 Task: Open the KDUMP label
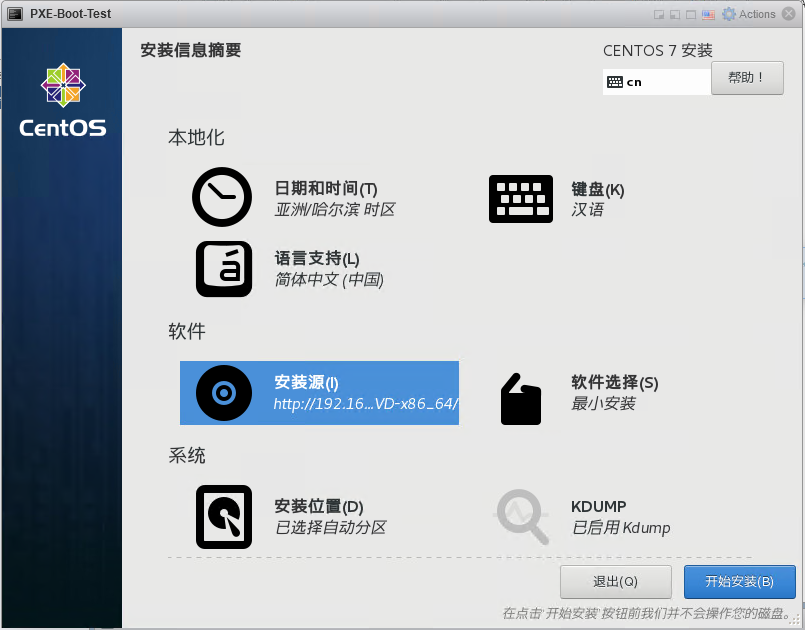pyautogui.click(x=599, y=507)
